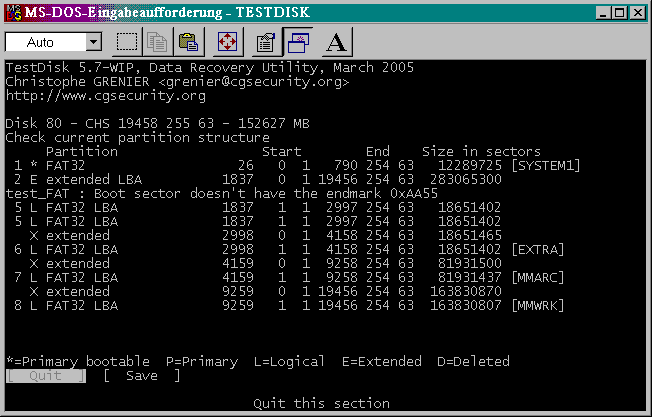652x417 pixels.
Task: Click the 'Check current partition structure' line
Action: click(137, 138)
